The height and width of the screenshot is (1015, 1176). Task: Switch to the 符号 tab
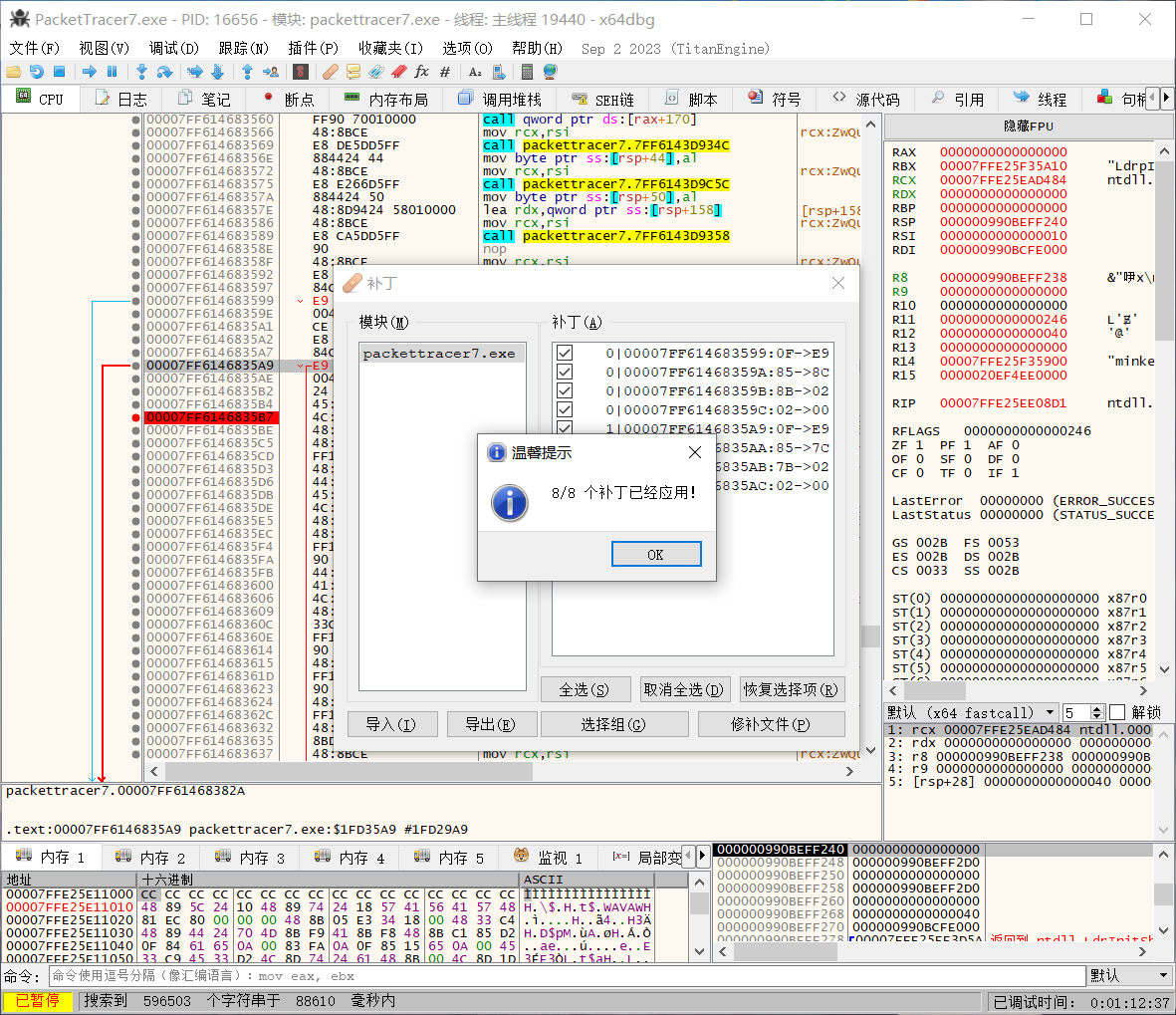coord(776,99)
